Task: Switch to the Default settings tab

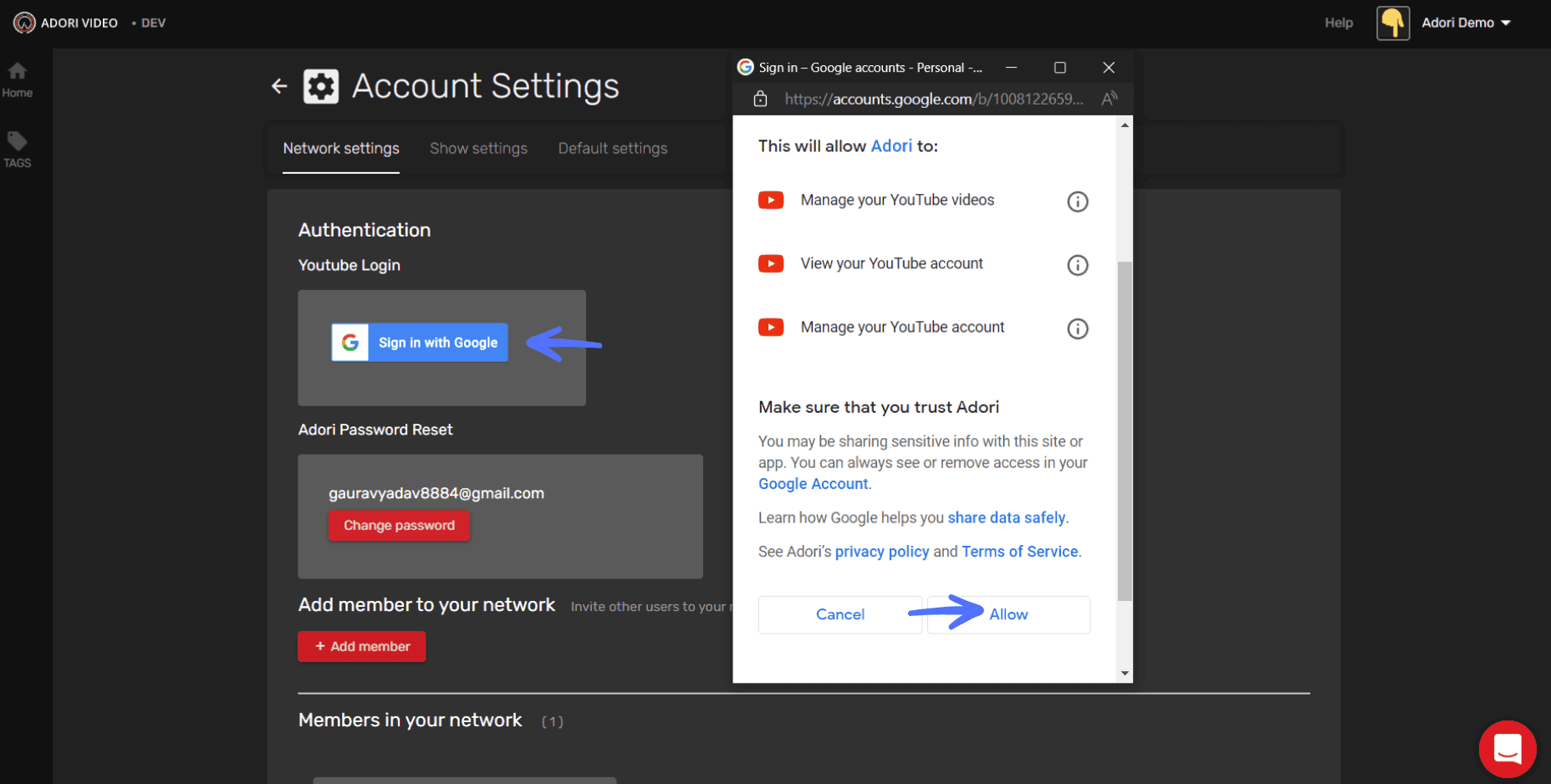Action: click(x=613, y=149)
